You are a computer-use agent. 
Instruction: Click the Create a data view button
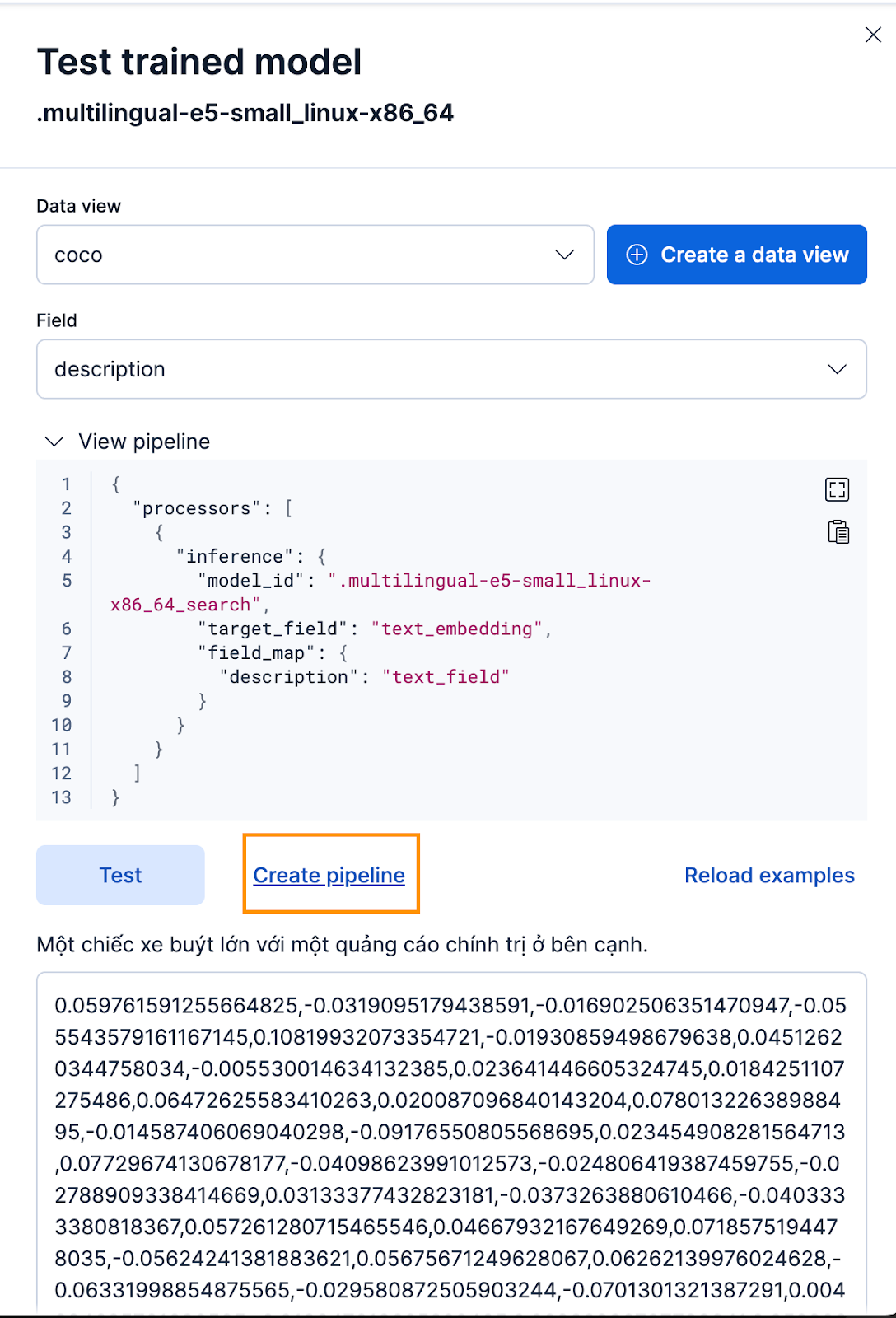[737, 255]
